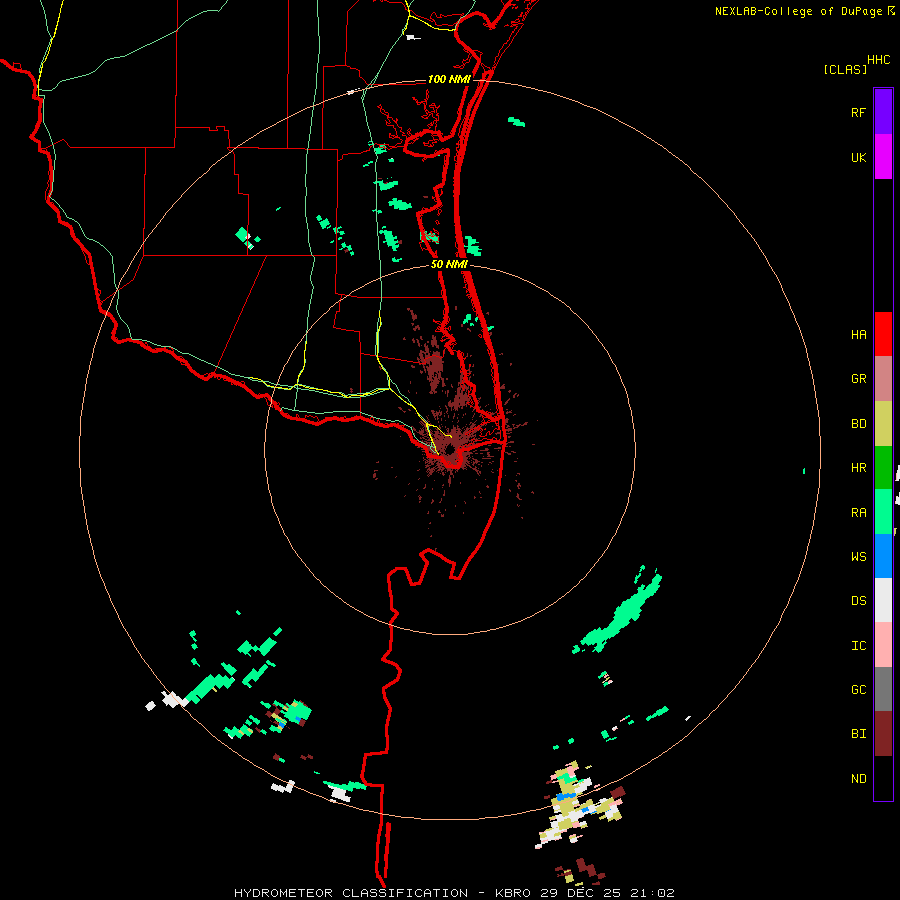900x900 pixels.
Task: Click the HA legend label
Action: click(858, 335)
